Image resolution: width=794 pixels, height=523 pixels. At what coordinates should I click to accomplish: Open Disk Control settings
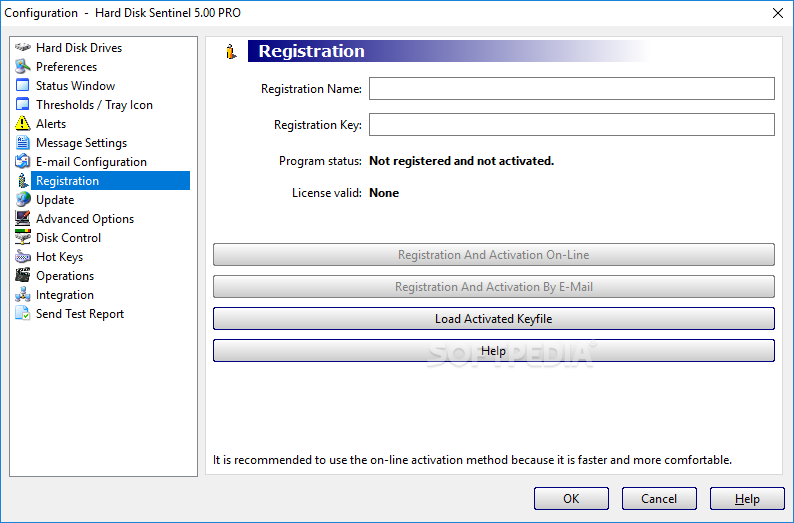click(68, 237)
